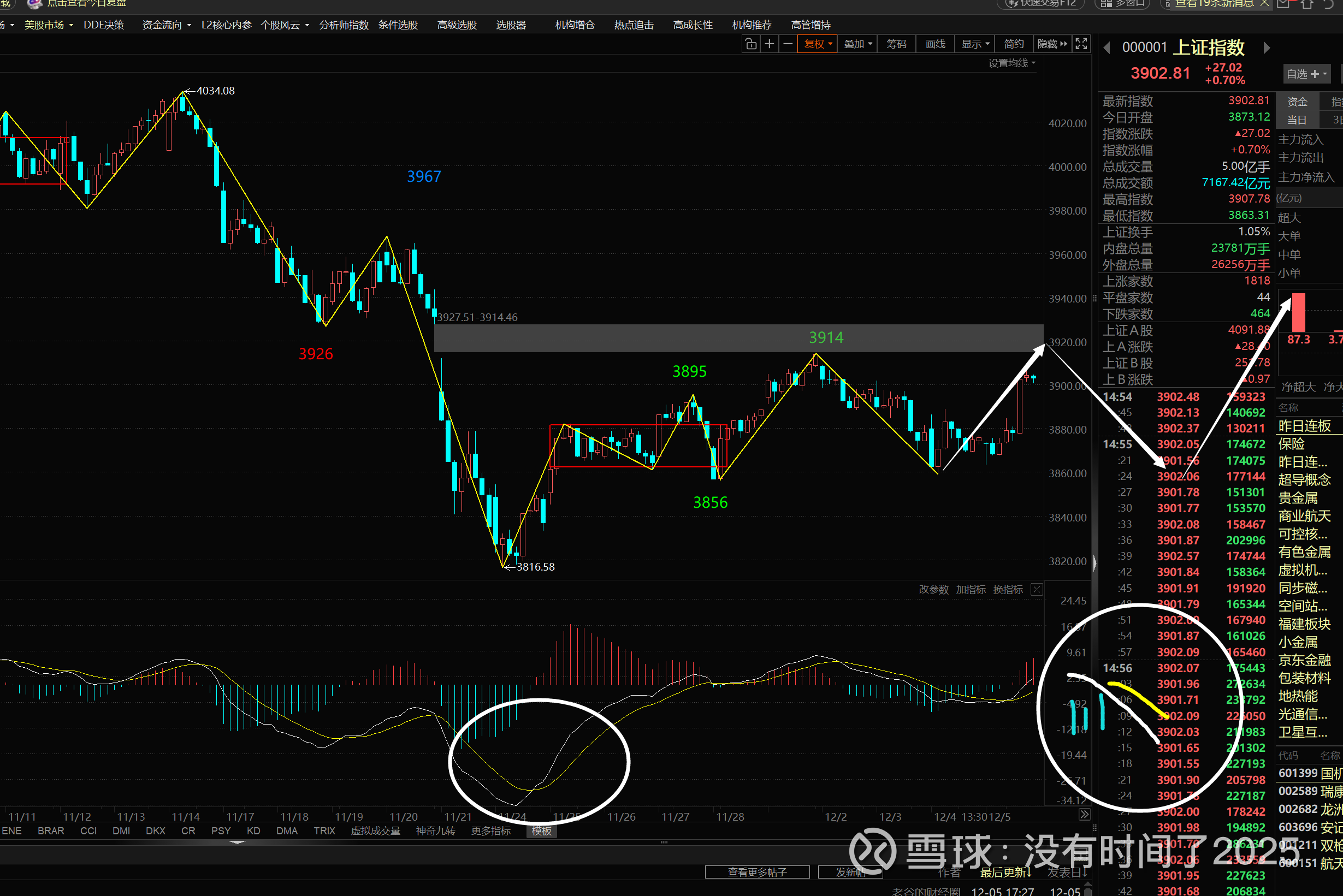Toggle 简约 simplified chart mode
Screen dimensions: 1343x896
coord(1013,44)
